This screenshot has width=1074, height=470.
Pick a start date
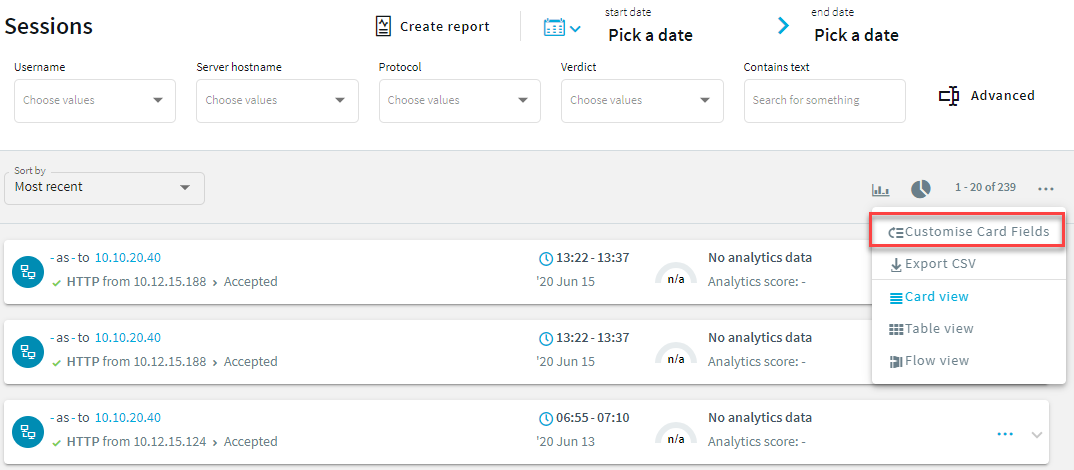click(x=650, y=35)
